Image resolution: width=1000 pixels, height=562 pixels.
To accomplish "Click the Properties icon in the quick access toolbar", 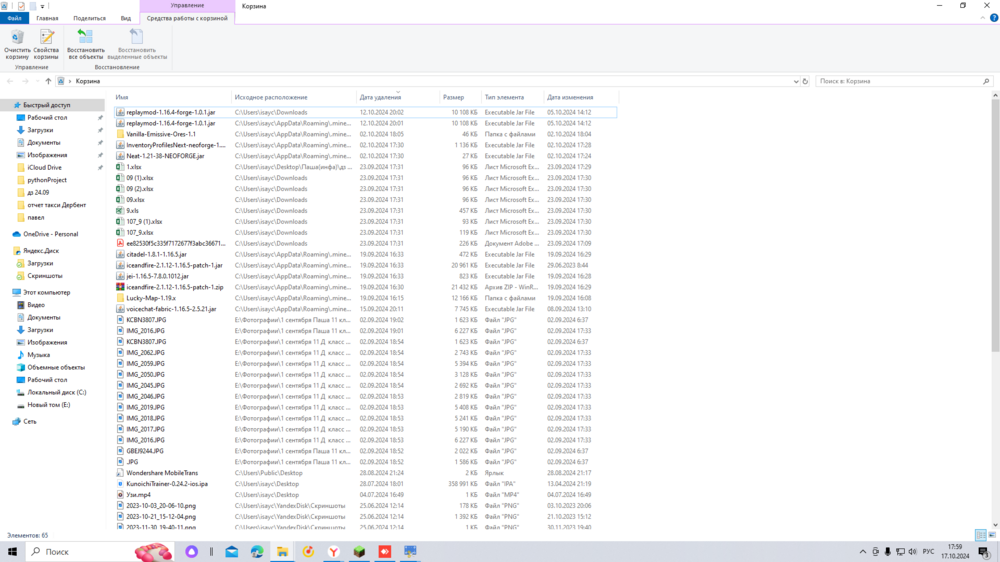I will click(21, 6).
